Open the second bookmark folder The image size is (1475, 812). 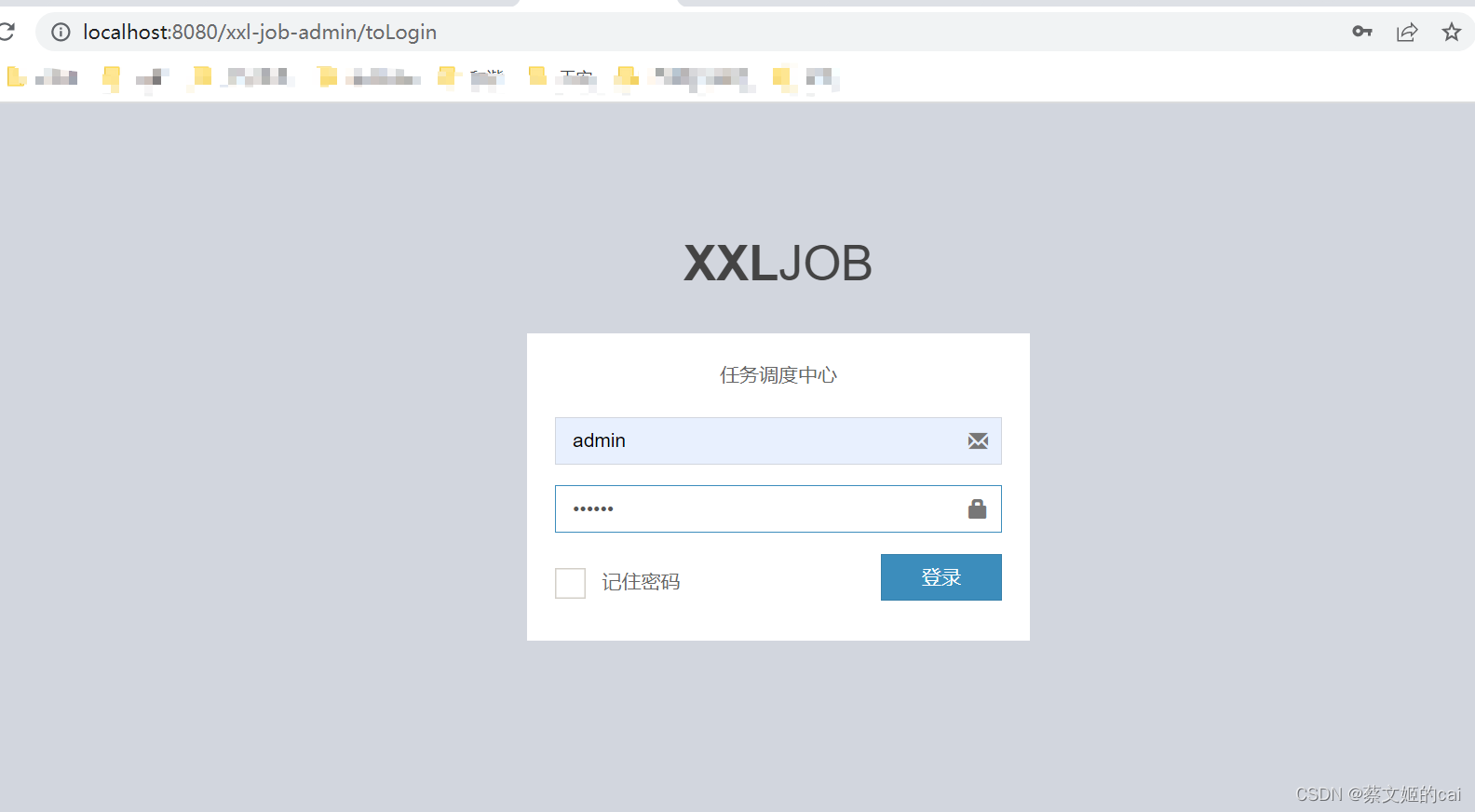[135, 77]
